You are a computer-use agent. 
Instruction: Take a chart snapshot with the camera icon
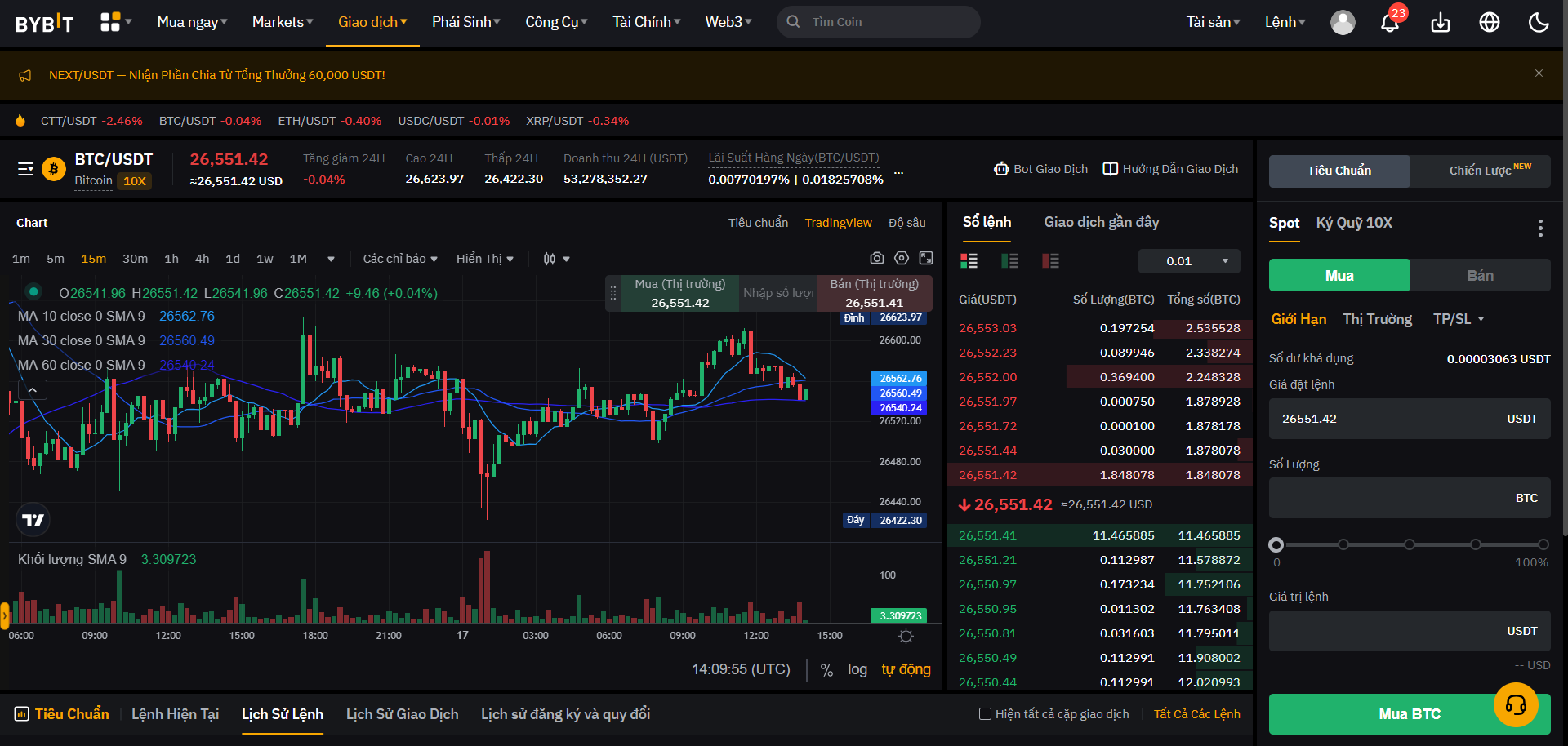click(x=877, y=258)
